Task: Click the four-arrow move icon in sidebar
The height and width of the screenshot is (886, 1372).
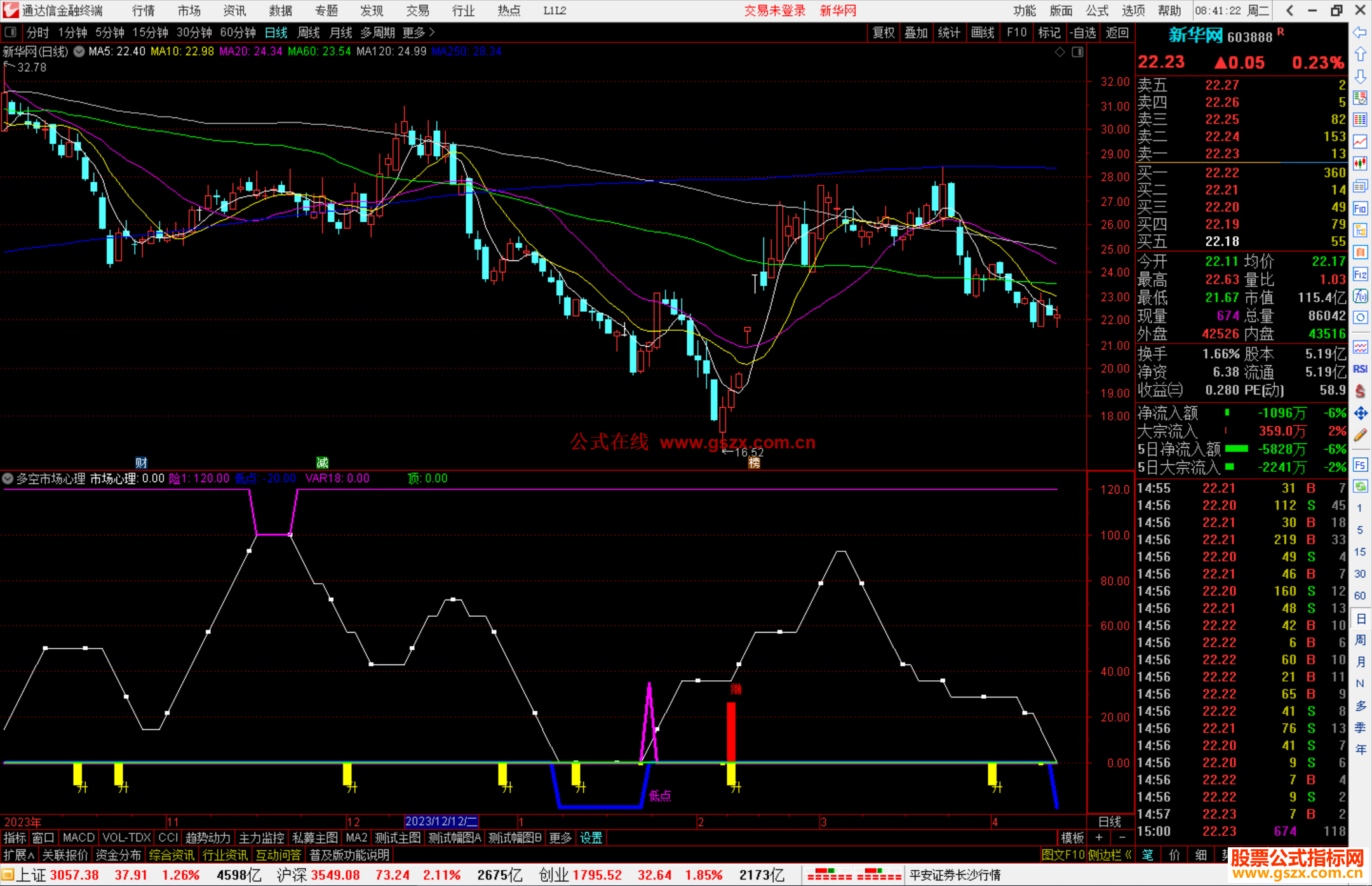Action: click(x=1360, y=413)
